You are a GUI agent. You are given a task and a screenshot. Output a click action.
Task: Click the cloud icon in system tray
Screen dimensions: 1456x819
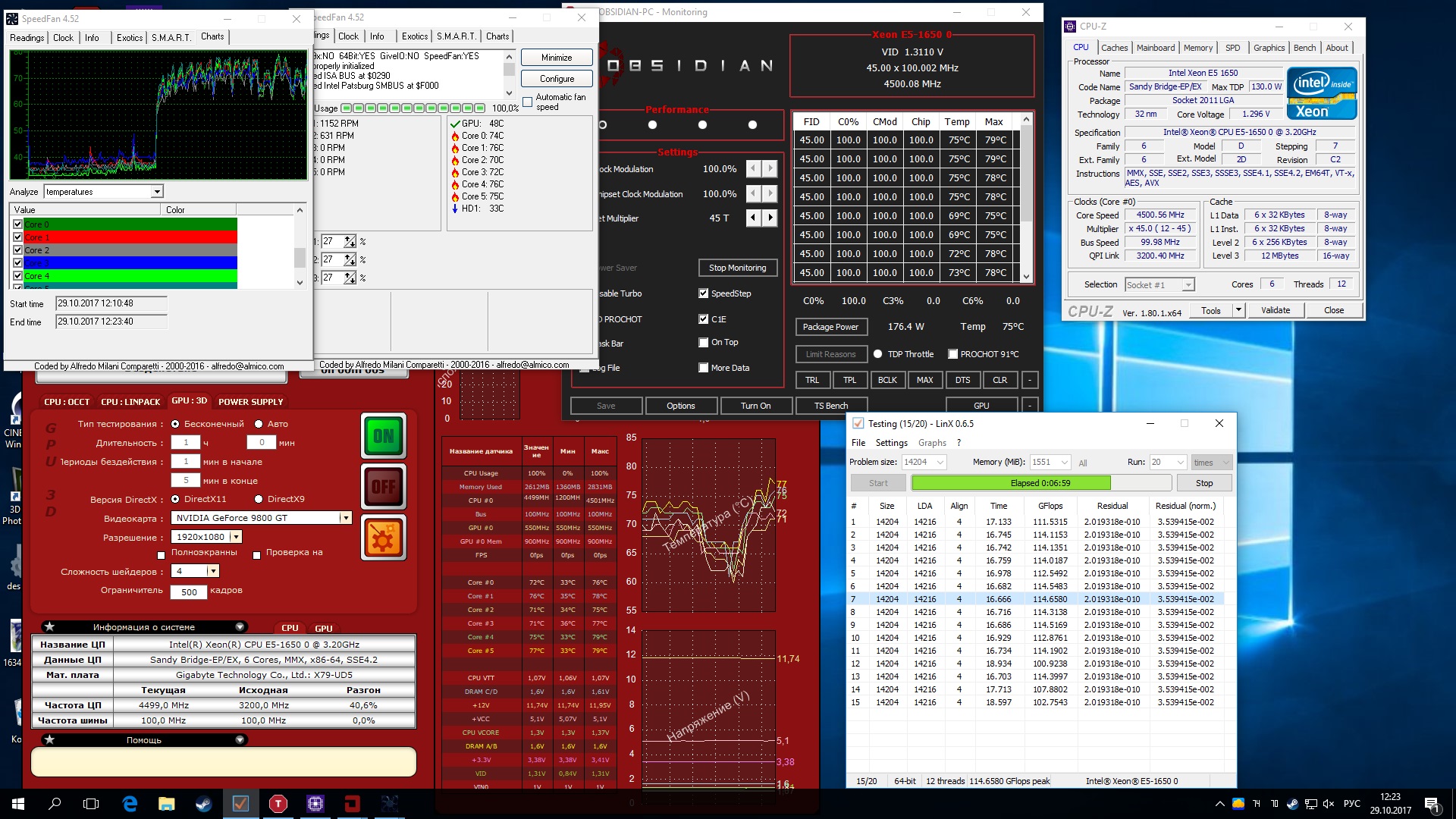[1238, 804]
